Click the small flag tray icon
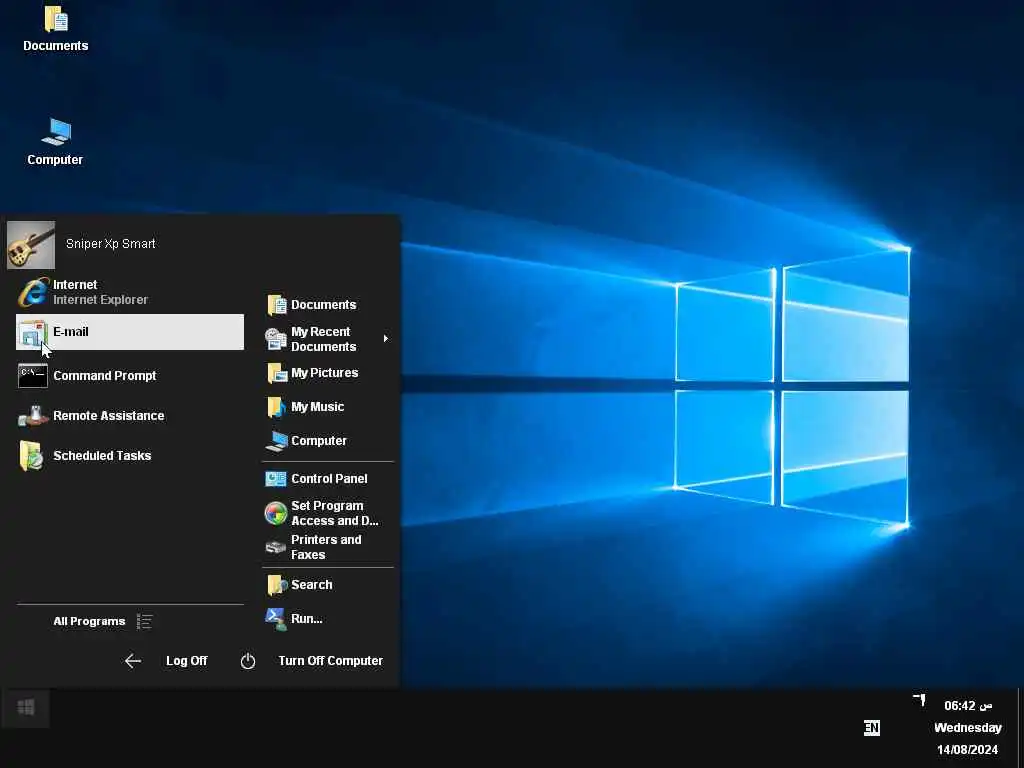This screenshot has width=1024, height=768. click(920, 700)
